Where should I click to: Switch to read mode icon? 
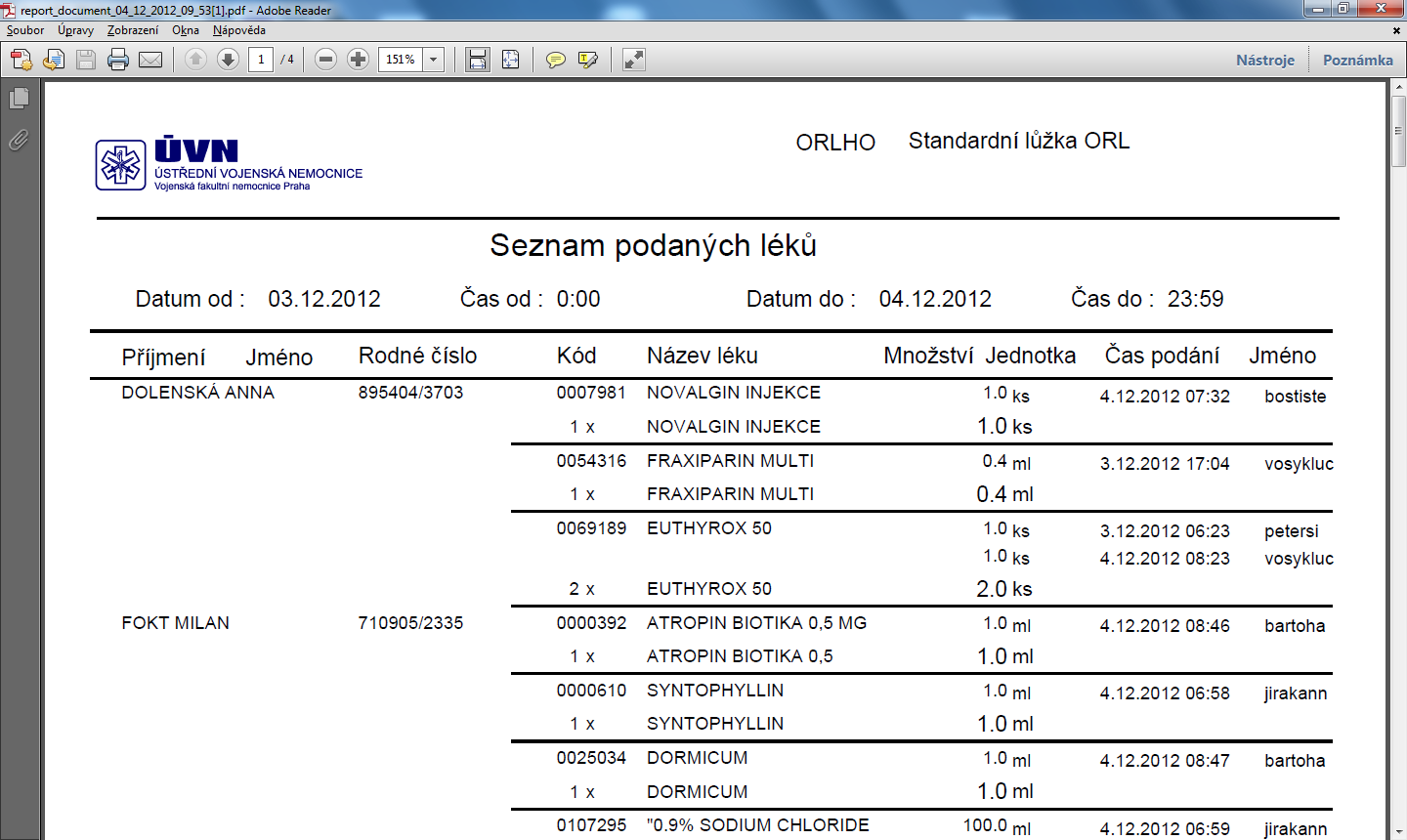tap(634, 60)
